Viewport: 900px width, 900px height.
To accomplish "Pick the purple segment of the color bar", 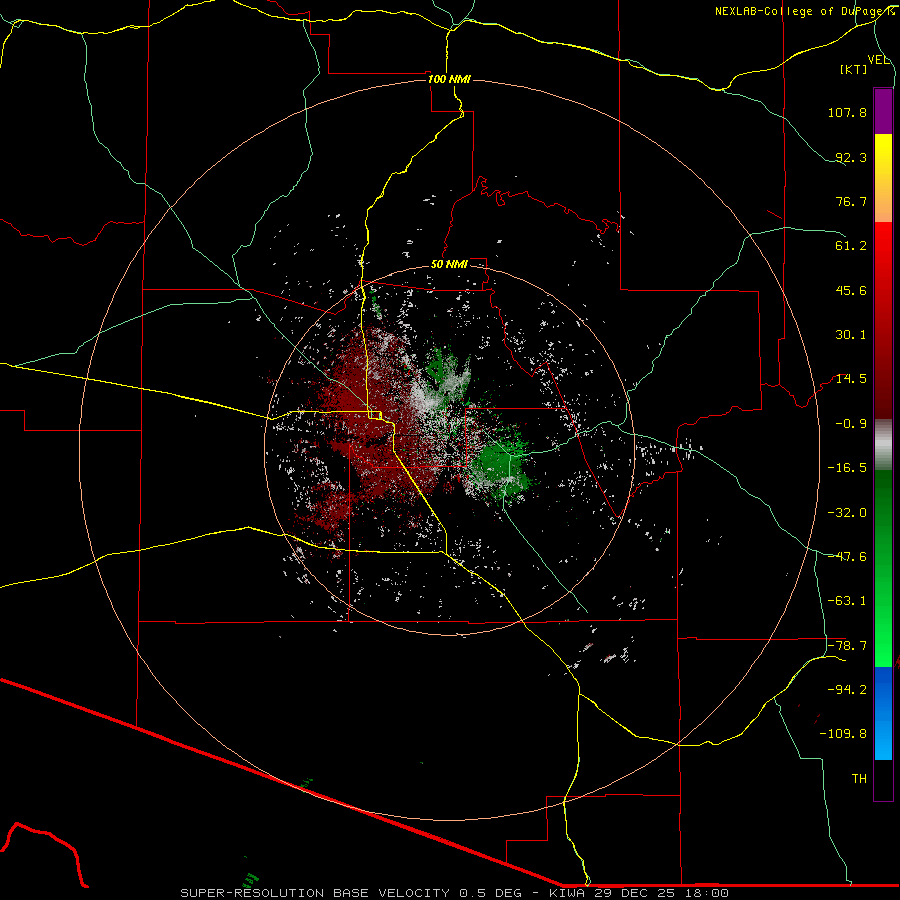I will [883, 111].
